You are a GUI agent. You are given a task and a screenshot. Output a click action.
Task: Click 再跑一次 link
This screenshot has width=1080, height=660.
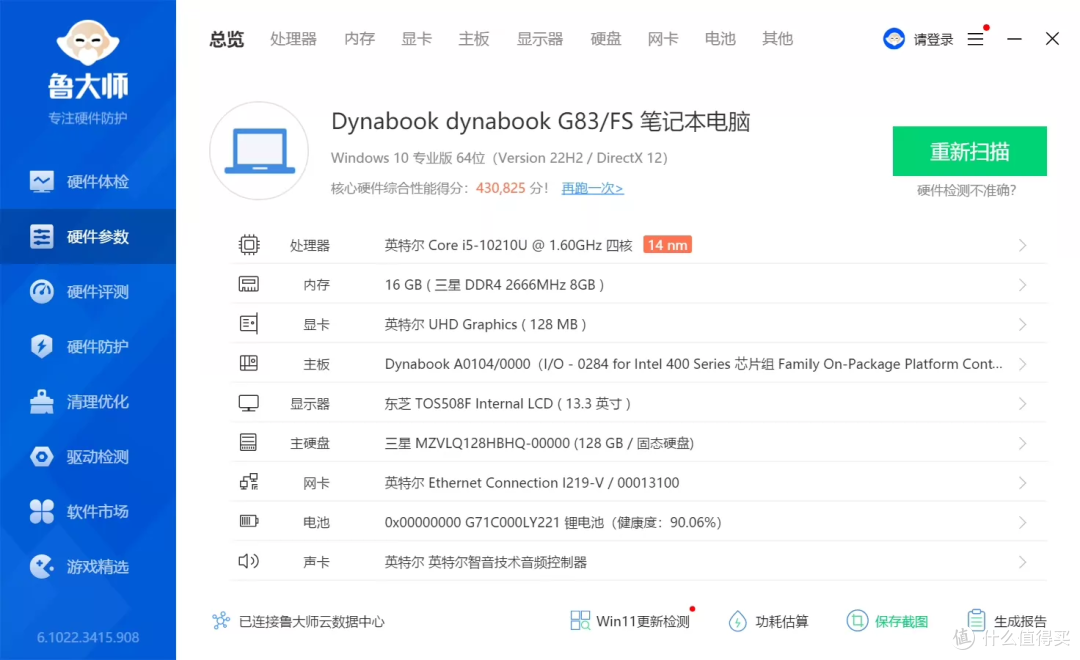tap(592, 188)
